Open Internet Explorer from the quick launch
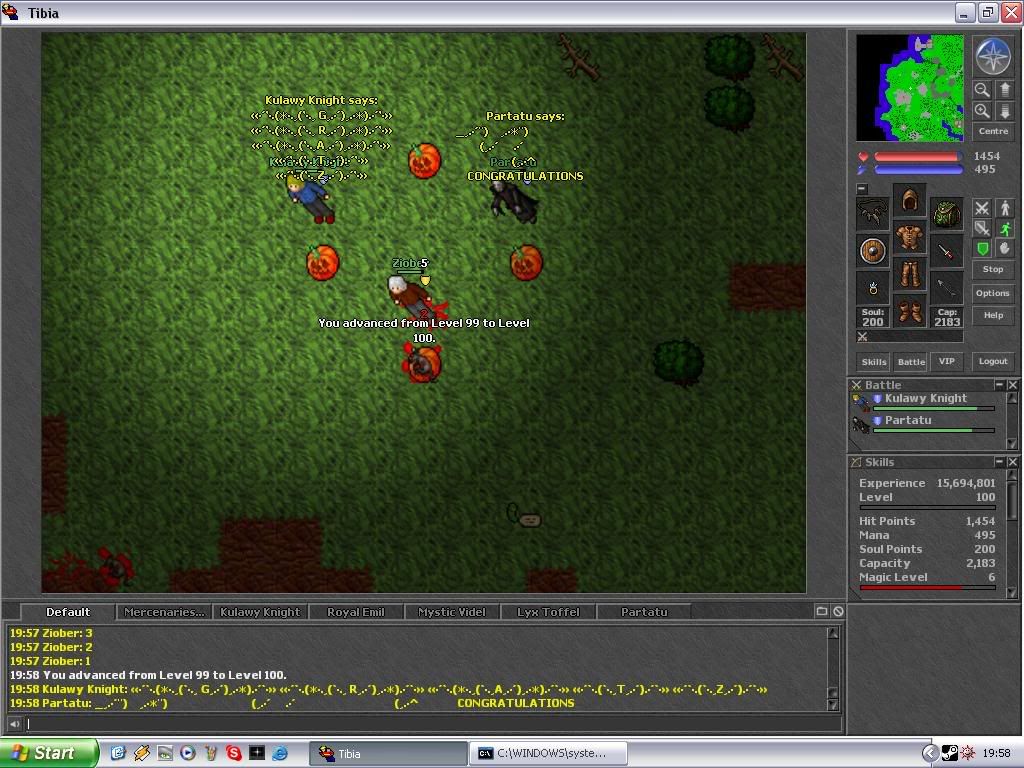The width and height of the screenshot is (1024, 768). tap(280, 753)
